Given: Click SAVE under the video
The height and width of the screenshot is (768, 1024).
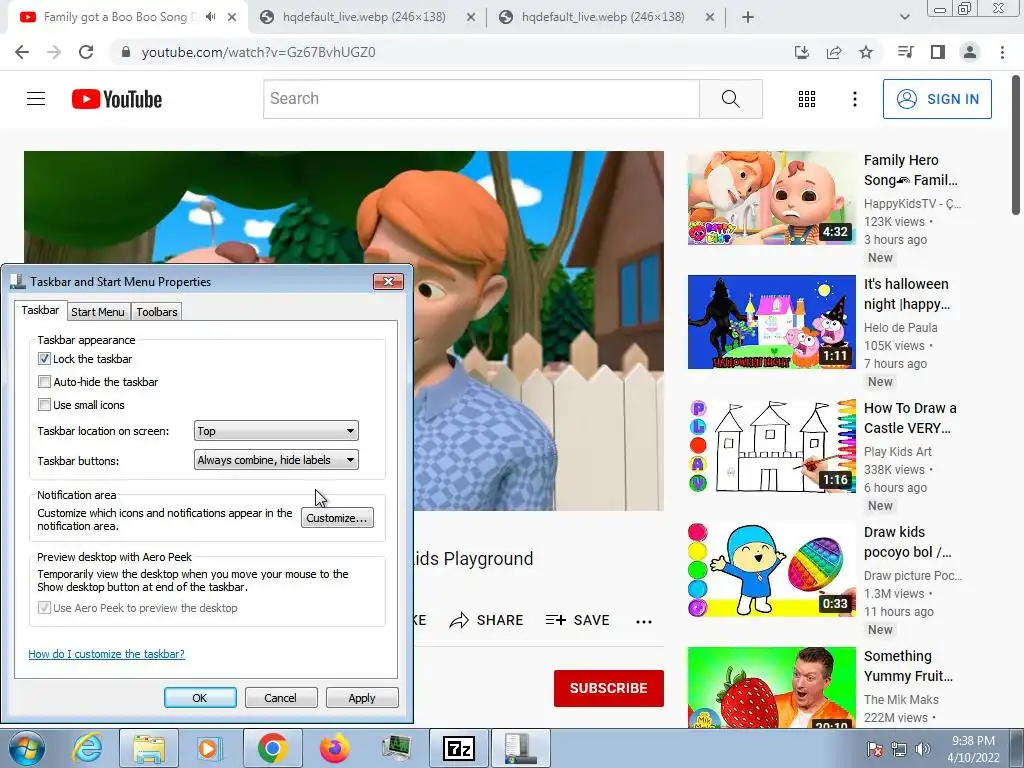Looking at the screenshot, I should (577, 620).
